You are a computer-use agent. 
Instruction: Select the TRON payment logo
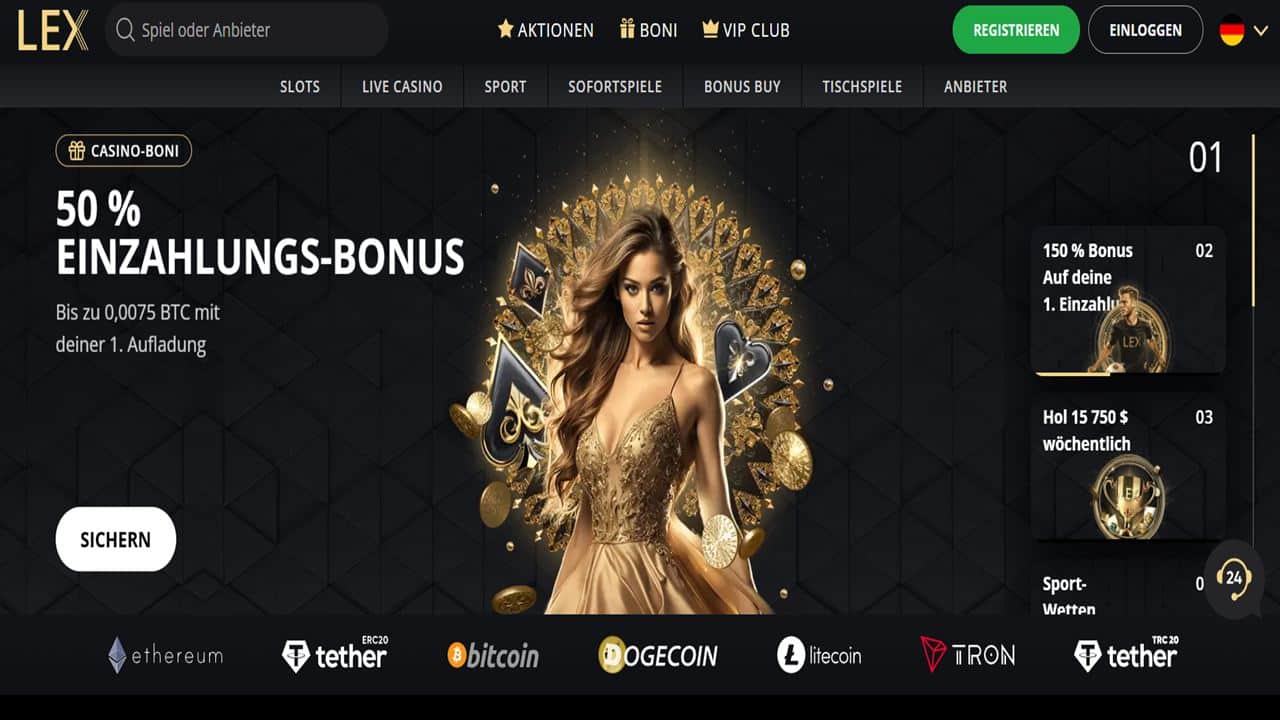pos(967,656)
